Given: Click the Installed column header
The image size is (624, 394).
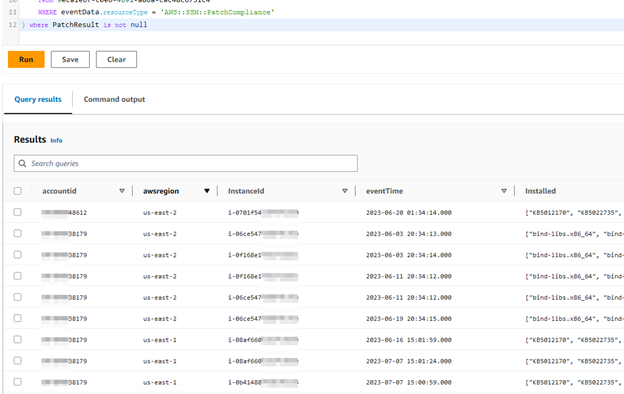Looking at the screenshot, I should click(x=540, y=191).
